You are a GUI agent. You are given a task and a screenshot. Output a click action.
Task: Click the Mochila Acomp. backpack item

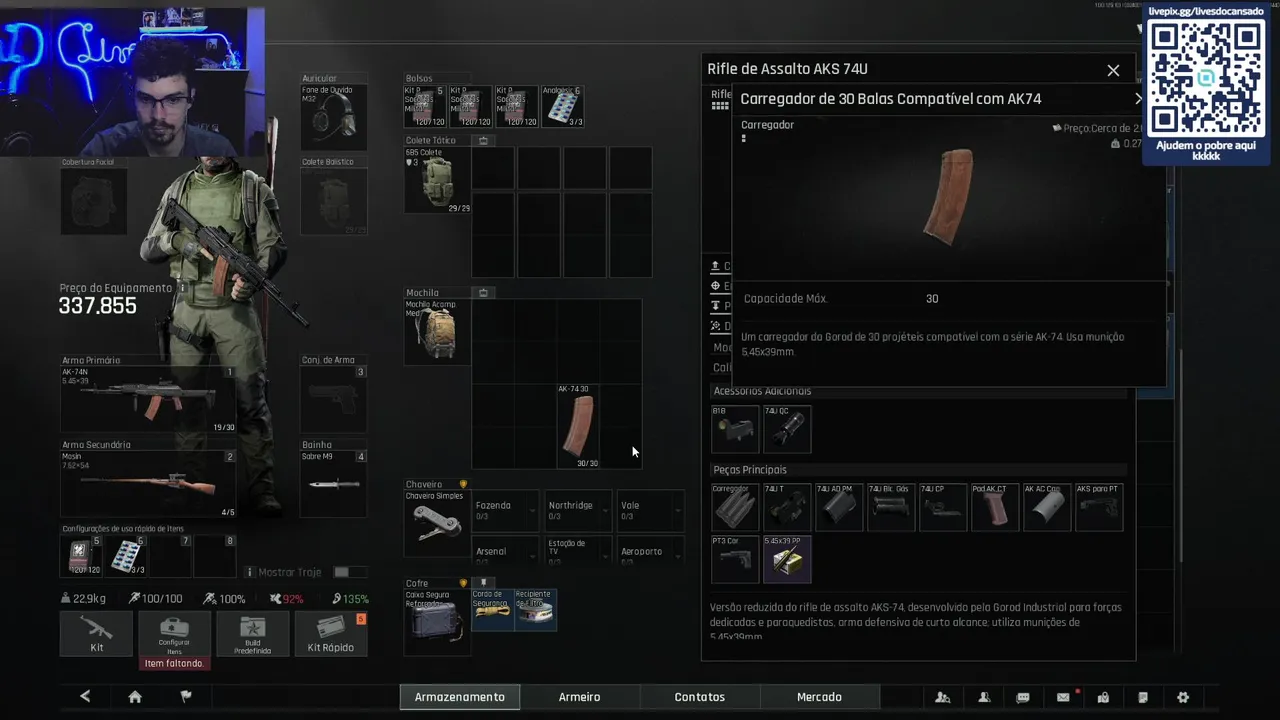click(437, 332)
